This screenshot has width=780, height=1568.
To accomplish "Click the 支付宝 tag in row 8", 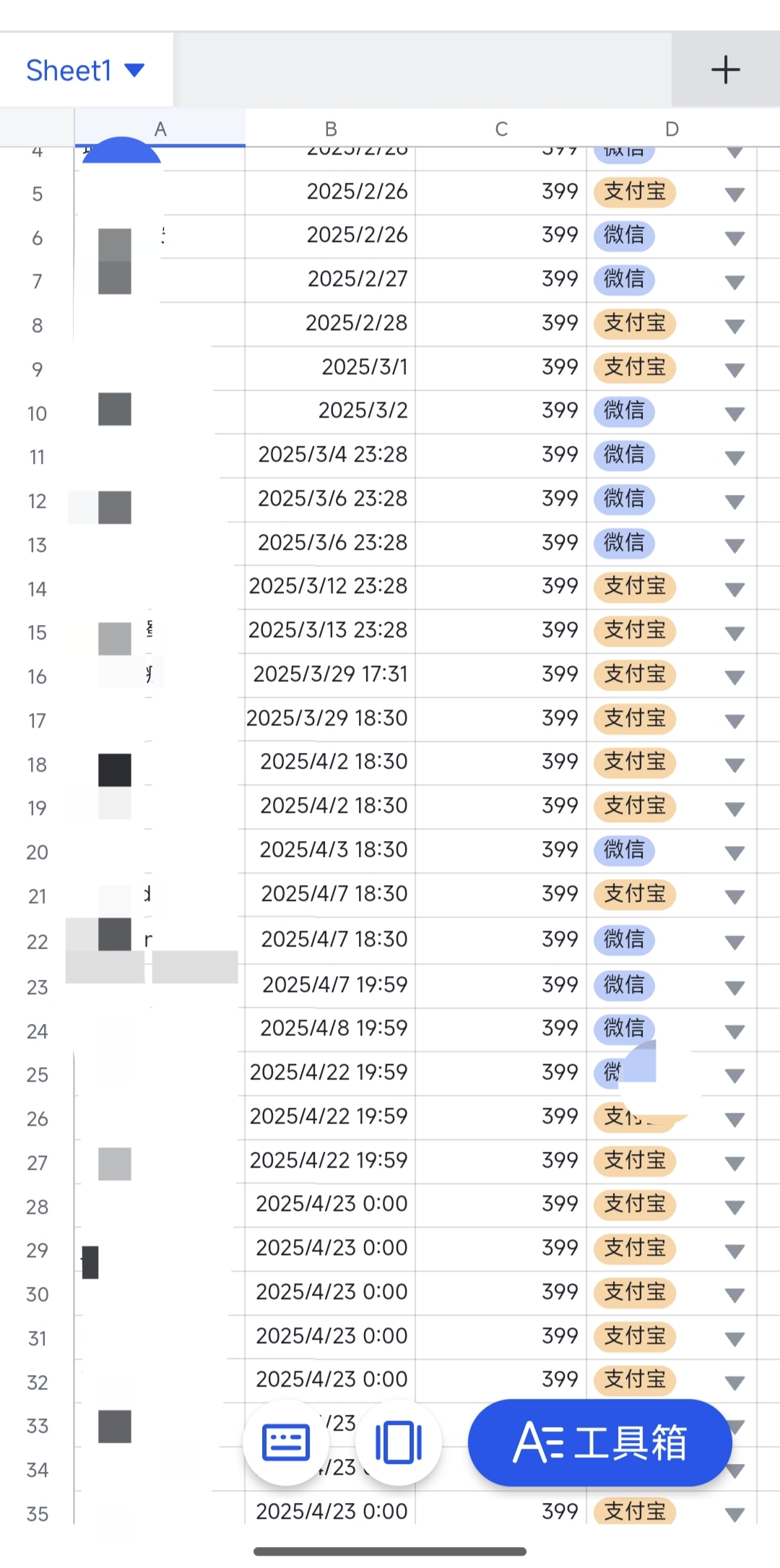I will [x=634, y=323].
